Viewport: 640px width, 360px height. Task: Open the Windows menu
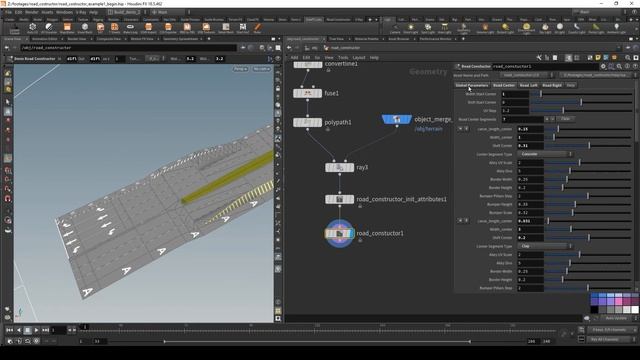(x=64, y=12)
